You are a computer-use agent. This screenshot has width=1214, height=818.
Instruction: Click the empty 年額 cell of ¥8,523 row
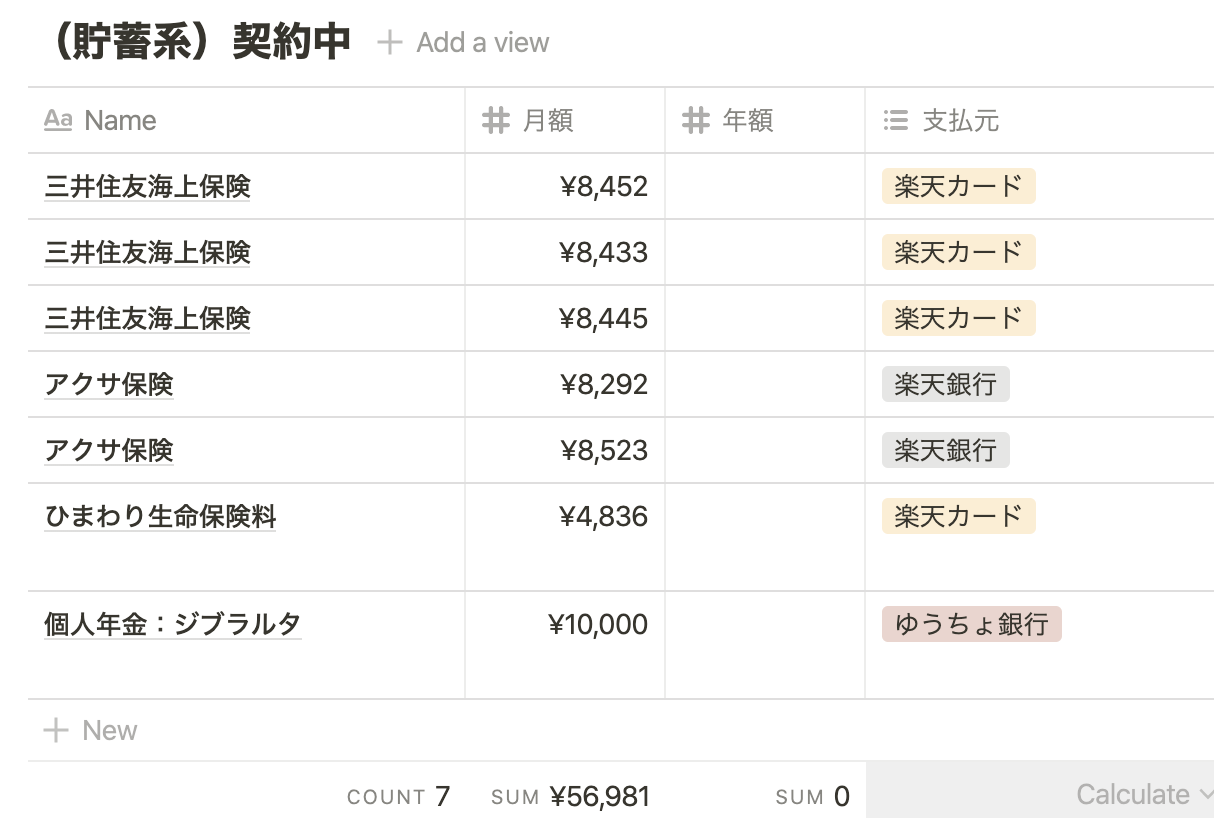tap(765, 450)
